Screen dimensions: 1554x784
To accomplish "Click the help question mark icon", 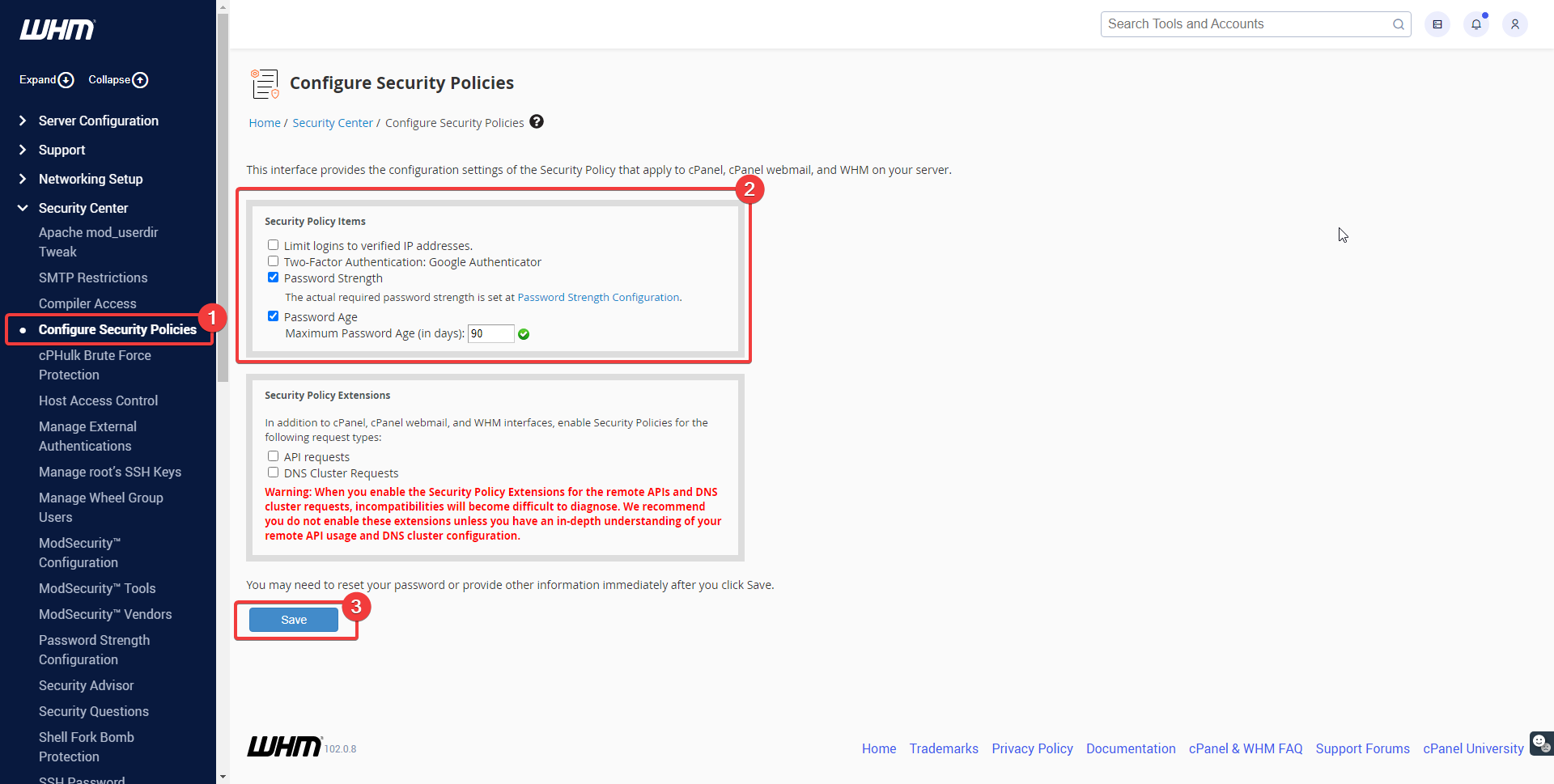I will 537,121.
